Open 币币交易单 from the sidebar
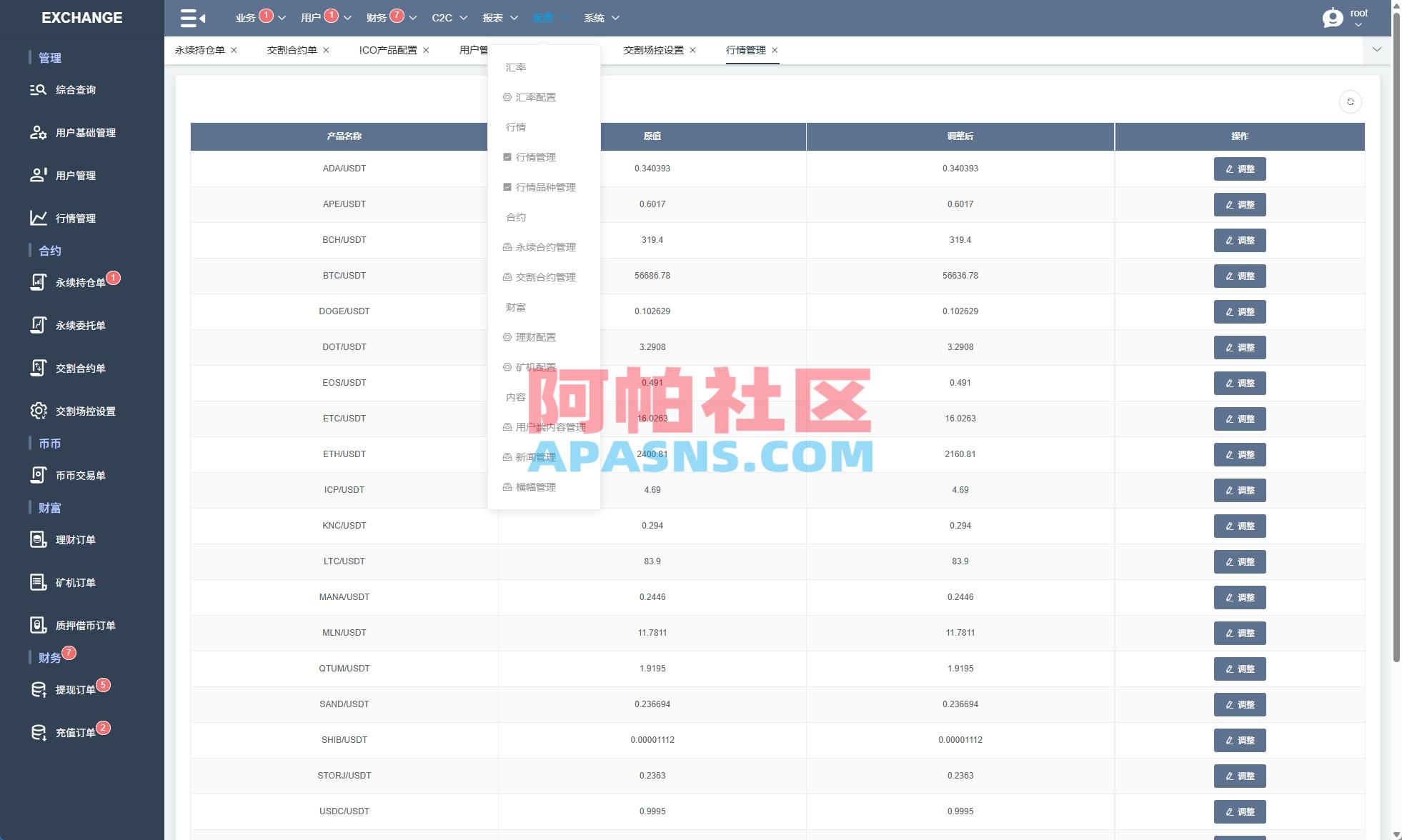1402x840 pixels. (x=75, y=475)
